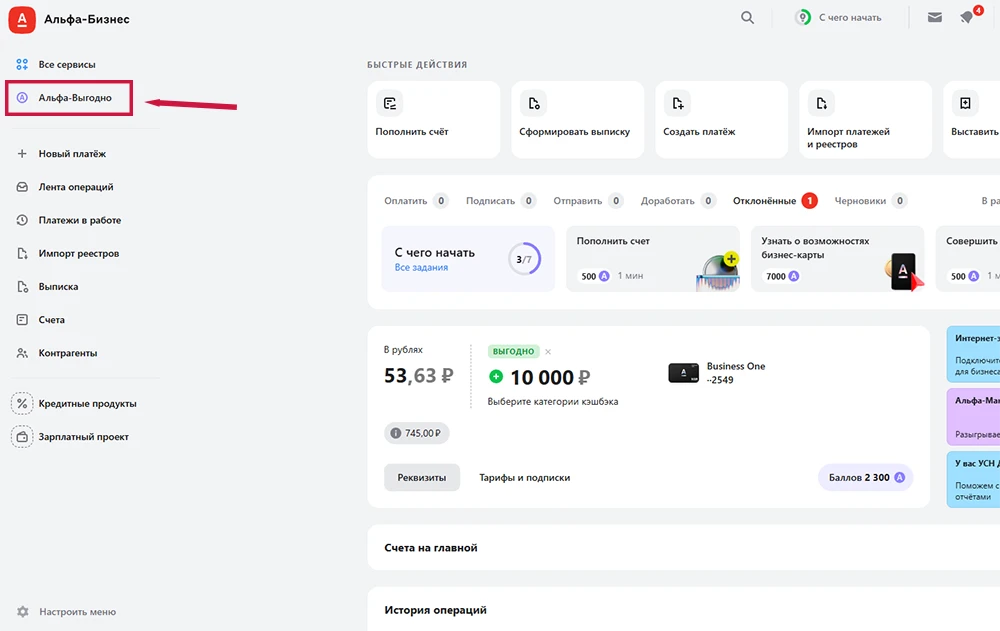Expand Зарплатный проект section
Image resolution: width=1000 pixels, height=631 pixels.
[83, 437]
